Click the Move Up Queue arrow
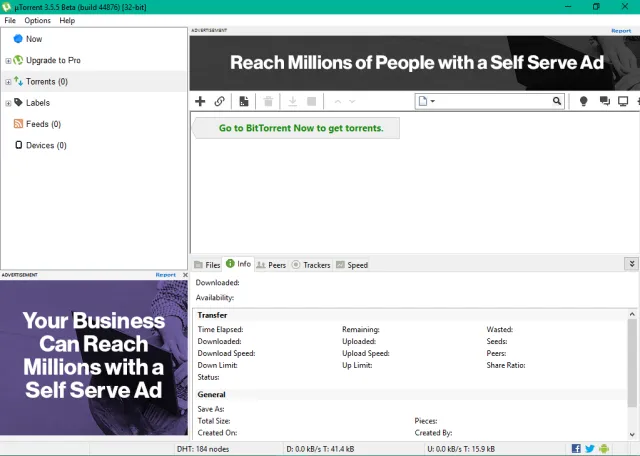640x456 pixels. click(338, 101)
